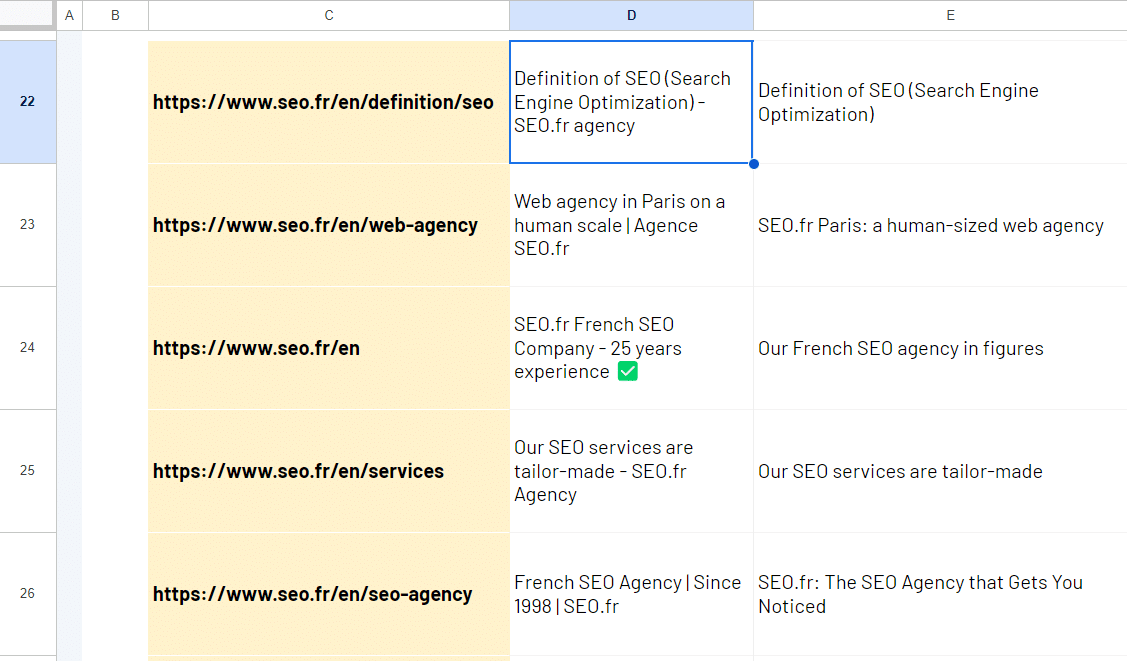Select row 22 header
1127x661 pixels.
[28, 102]
